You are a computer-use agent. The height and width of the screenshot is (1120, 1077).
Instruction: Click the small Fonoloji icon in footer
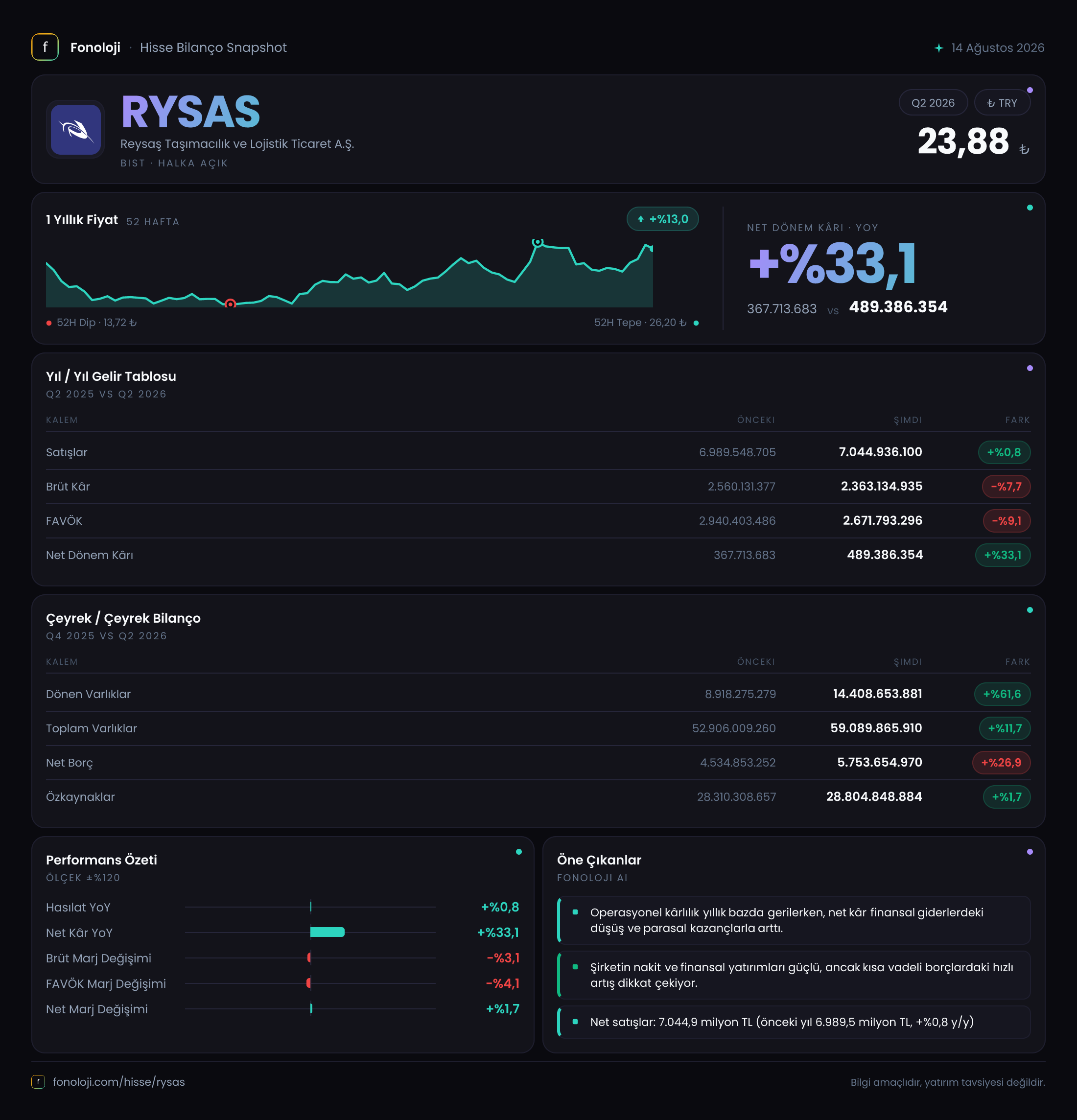pyautogui.click(x=38, y=1082)
